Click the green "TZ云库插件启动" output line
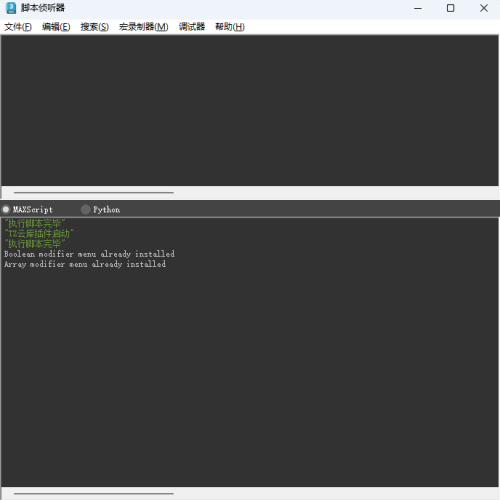The image size is (500, 500). coord(39,234)
